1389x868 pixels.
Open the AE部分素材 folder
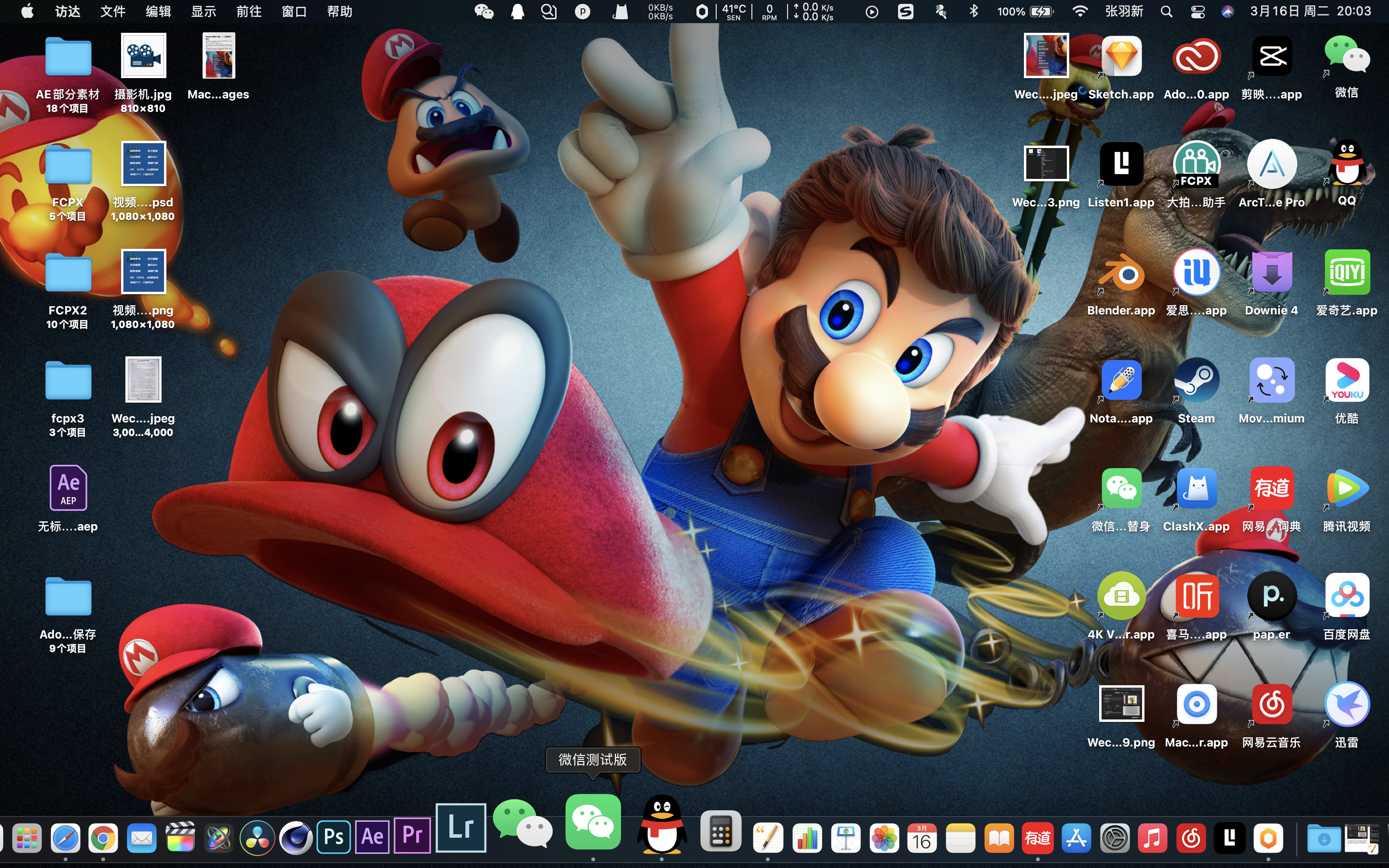[x=68, y=57]
